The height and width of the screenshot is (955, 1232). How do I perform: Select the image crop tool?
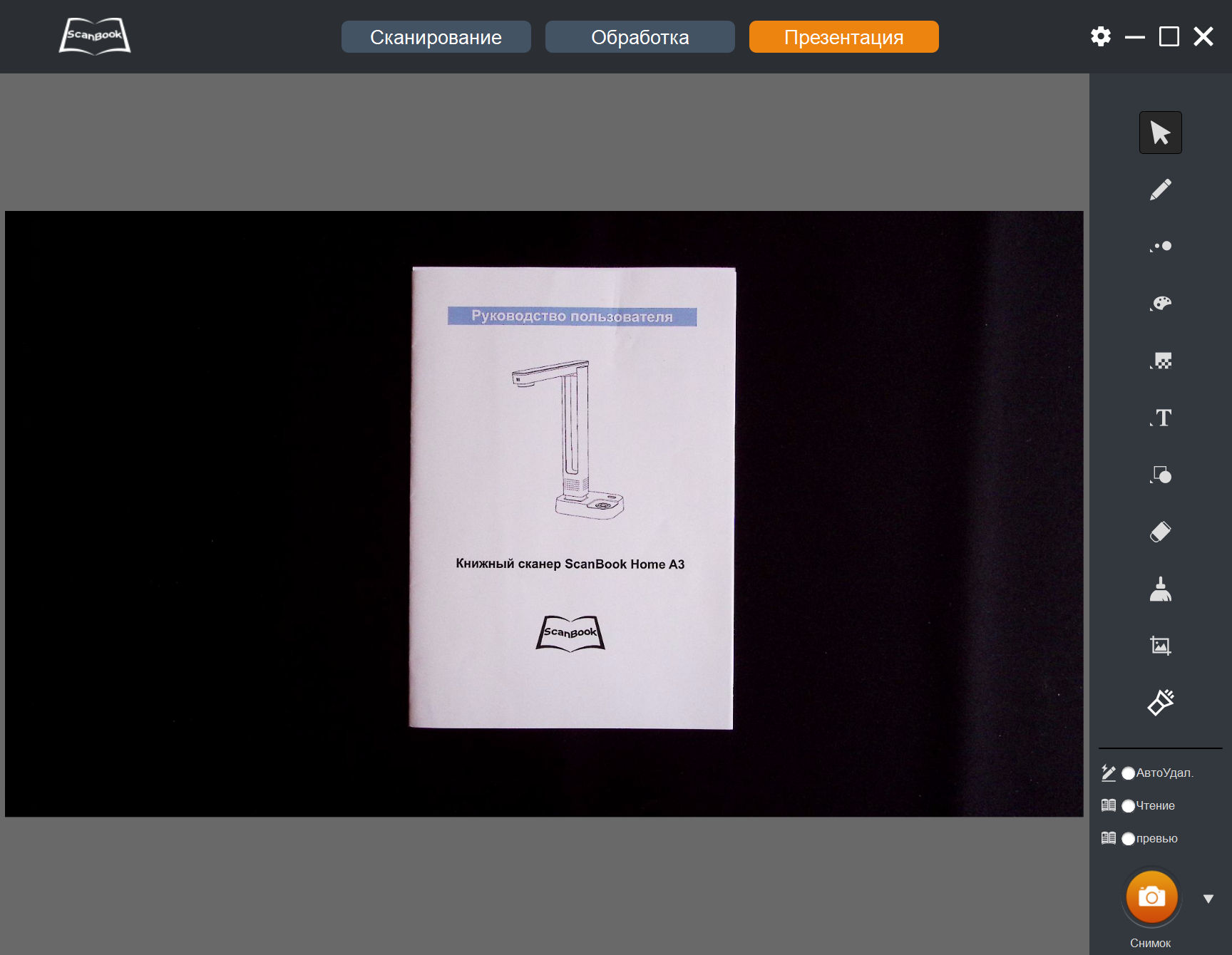(x=1160, y=646)
